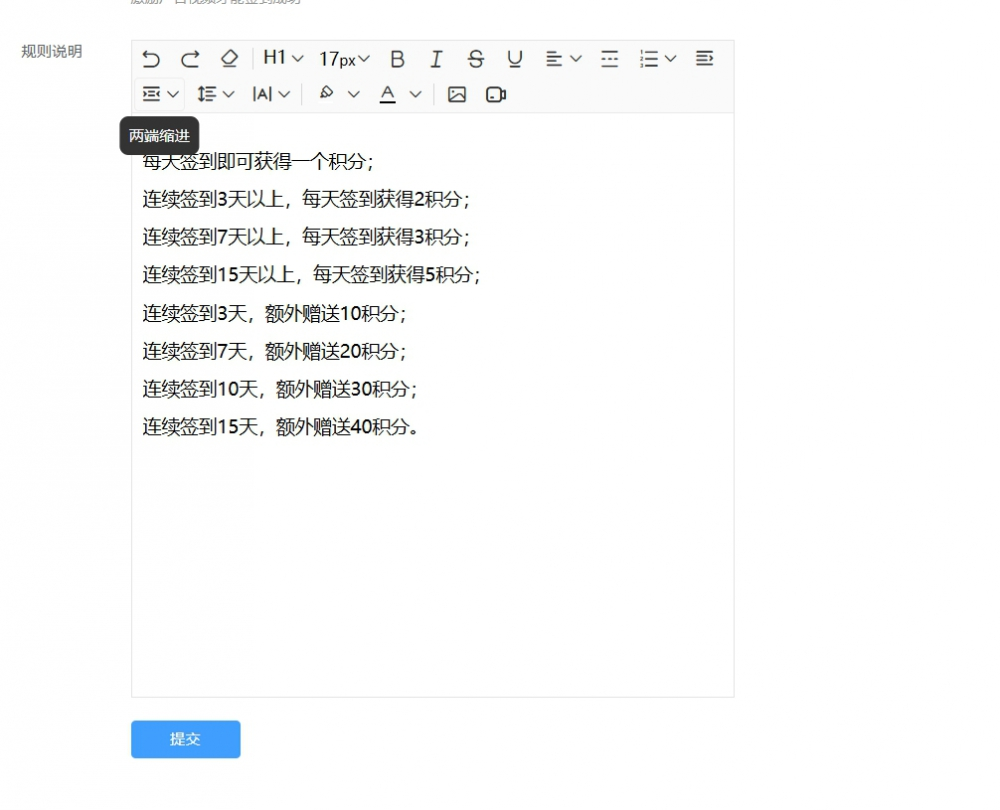Open the H1 heading dropdown
Viewport: 1000px width, 810px height.
coord(282,59)
